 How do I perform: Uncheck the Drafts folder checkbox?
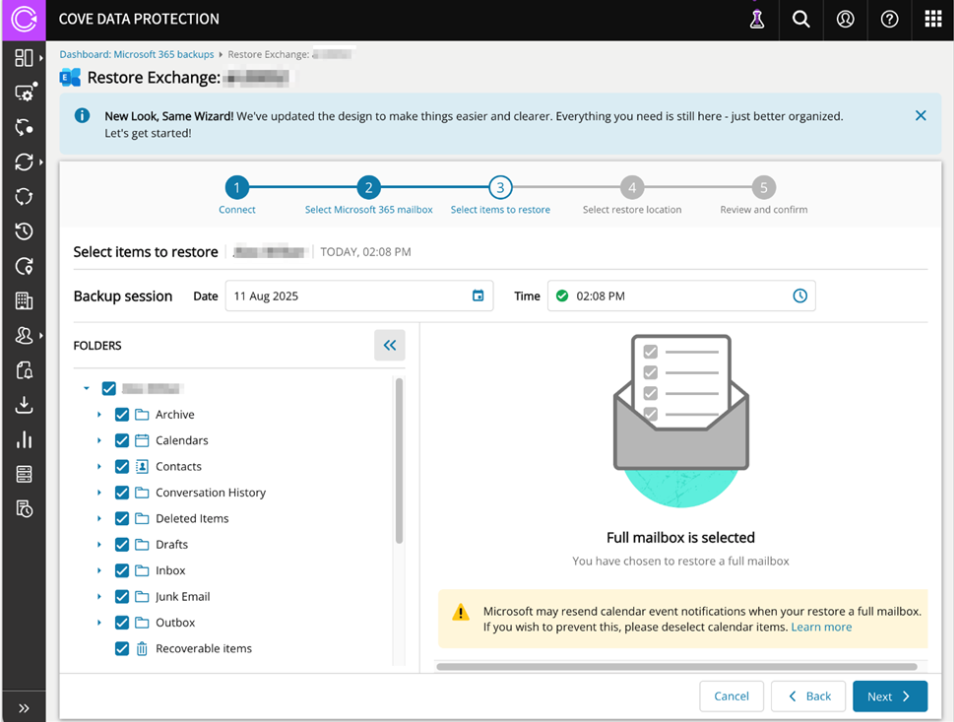122,544
